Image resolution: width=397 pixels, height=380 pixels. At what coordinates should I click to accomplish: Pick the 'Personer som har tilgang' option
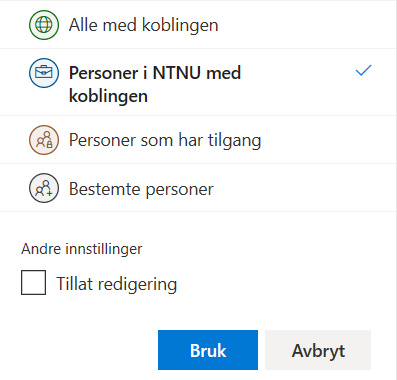[x=198, y=140]
